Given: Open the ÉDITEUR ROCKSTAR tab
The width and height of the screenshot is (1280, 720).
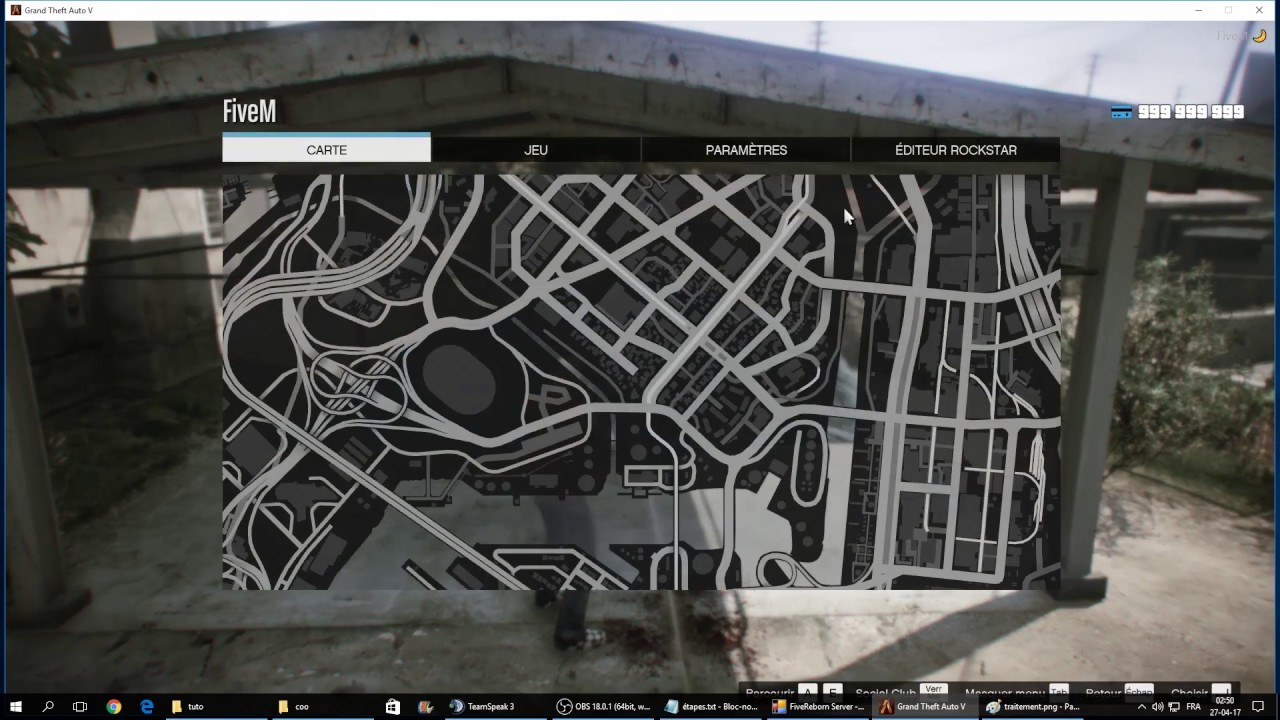Looking at the screenshot, I should [956, 149].
